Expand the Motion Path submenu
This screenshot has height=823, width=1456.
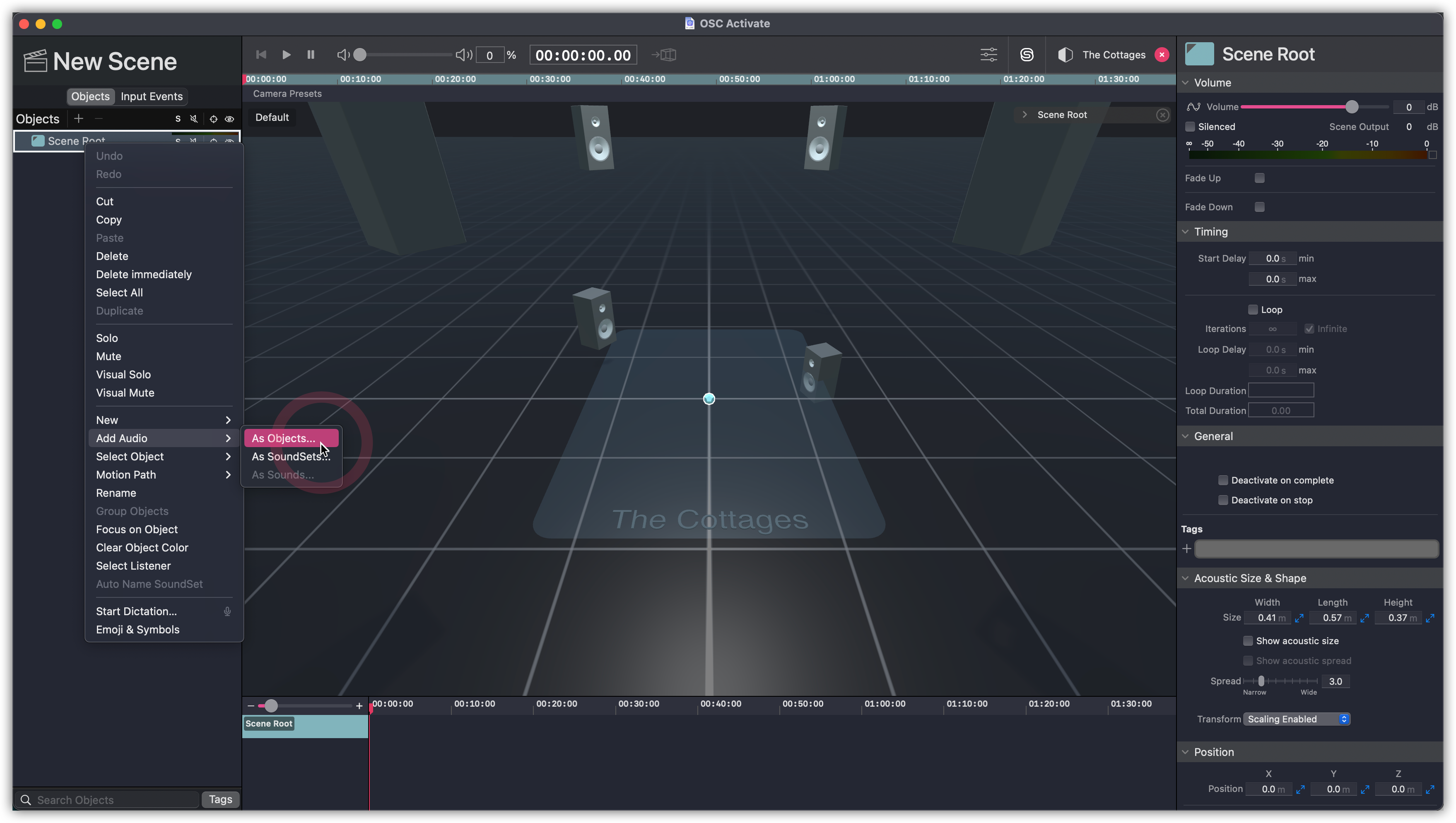coord(164,474)
